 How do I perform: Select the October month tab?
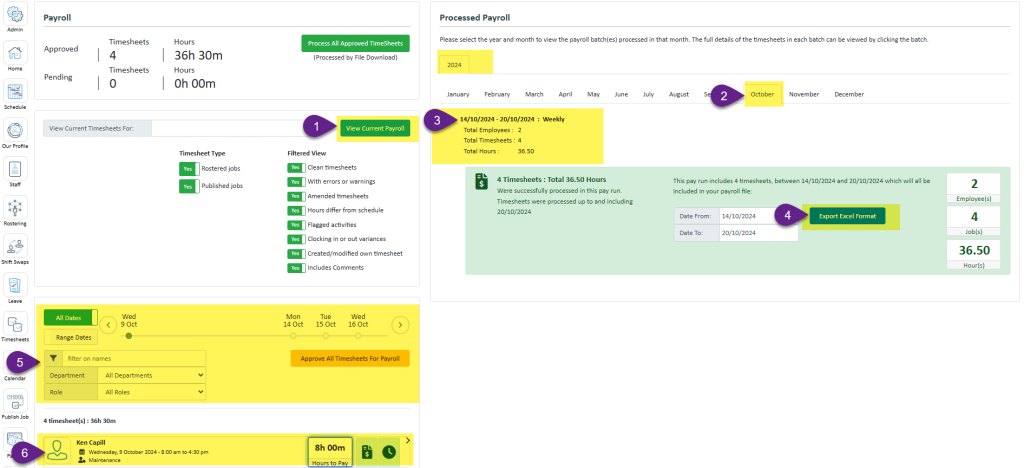tap(762, 94)
